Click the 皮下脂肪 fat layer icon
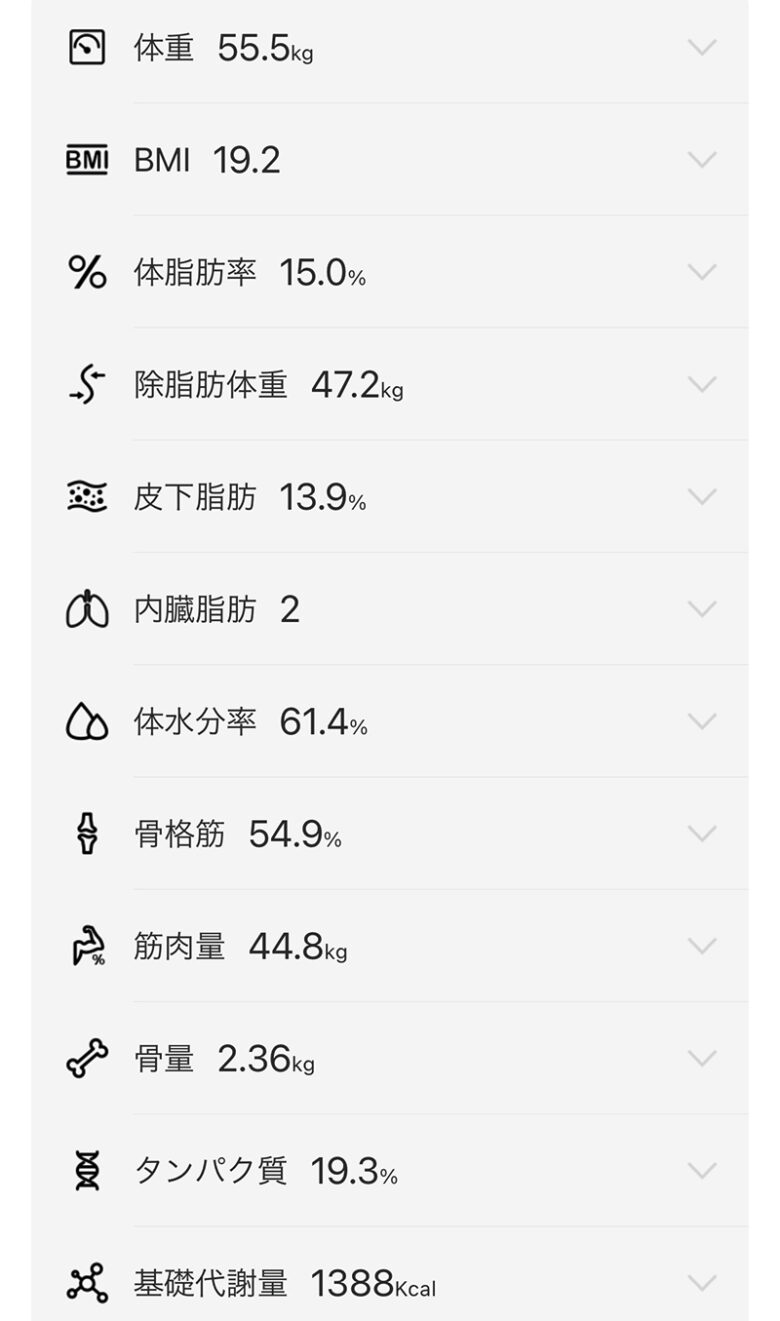780x1321 pixels. [x=87, y=497]
